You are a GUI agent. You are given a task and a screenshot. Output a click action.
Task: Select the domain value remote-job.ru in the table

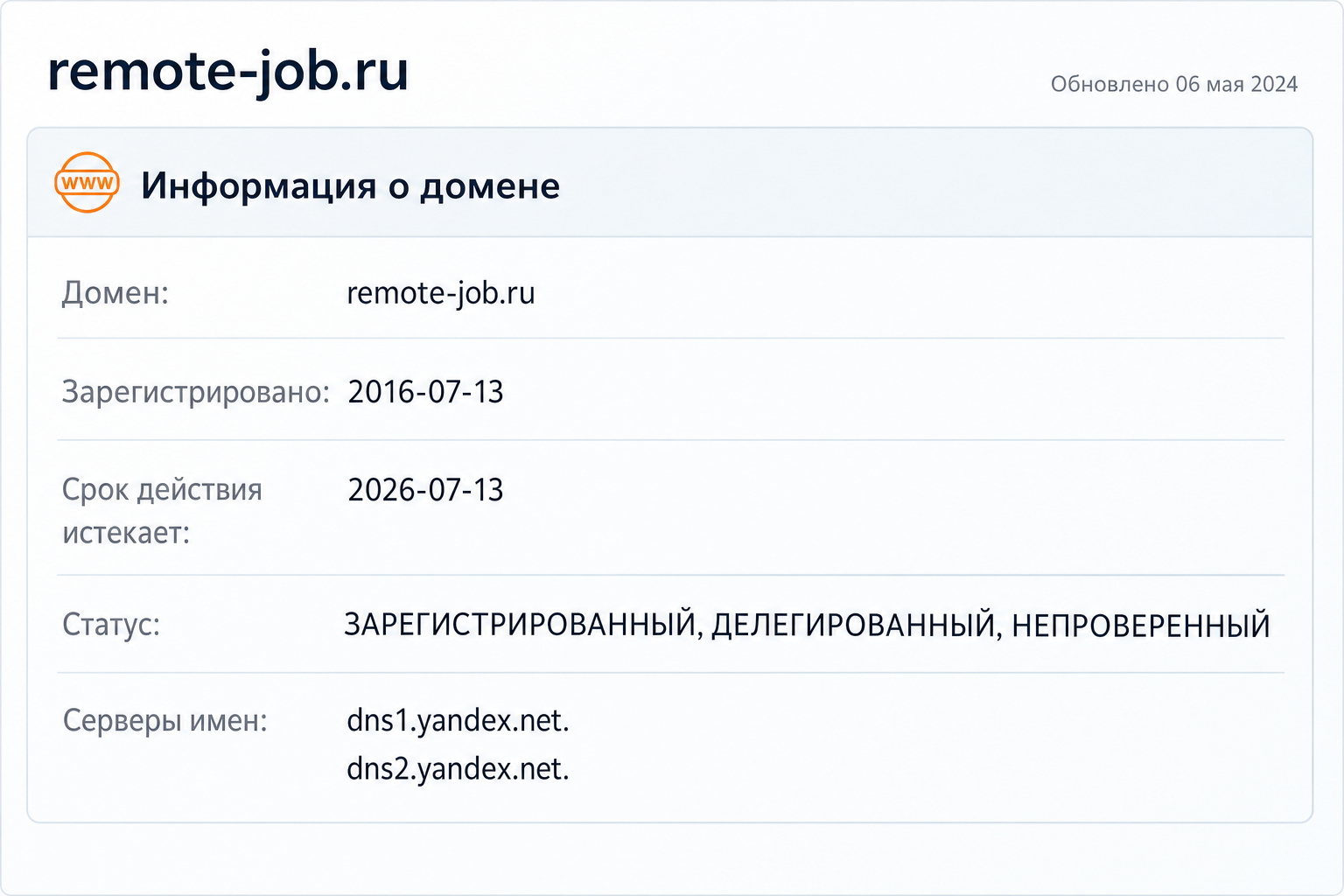pos(441,293)
